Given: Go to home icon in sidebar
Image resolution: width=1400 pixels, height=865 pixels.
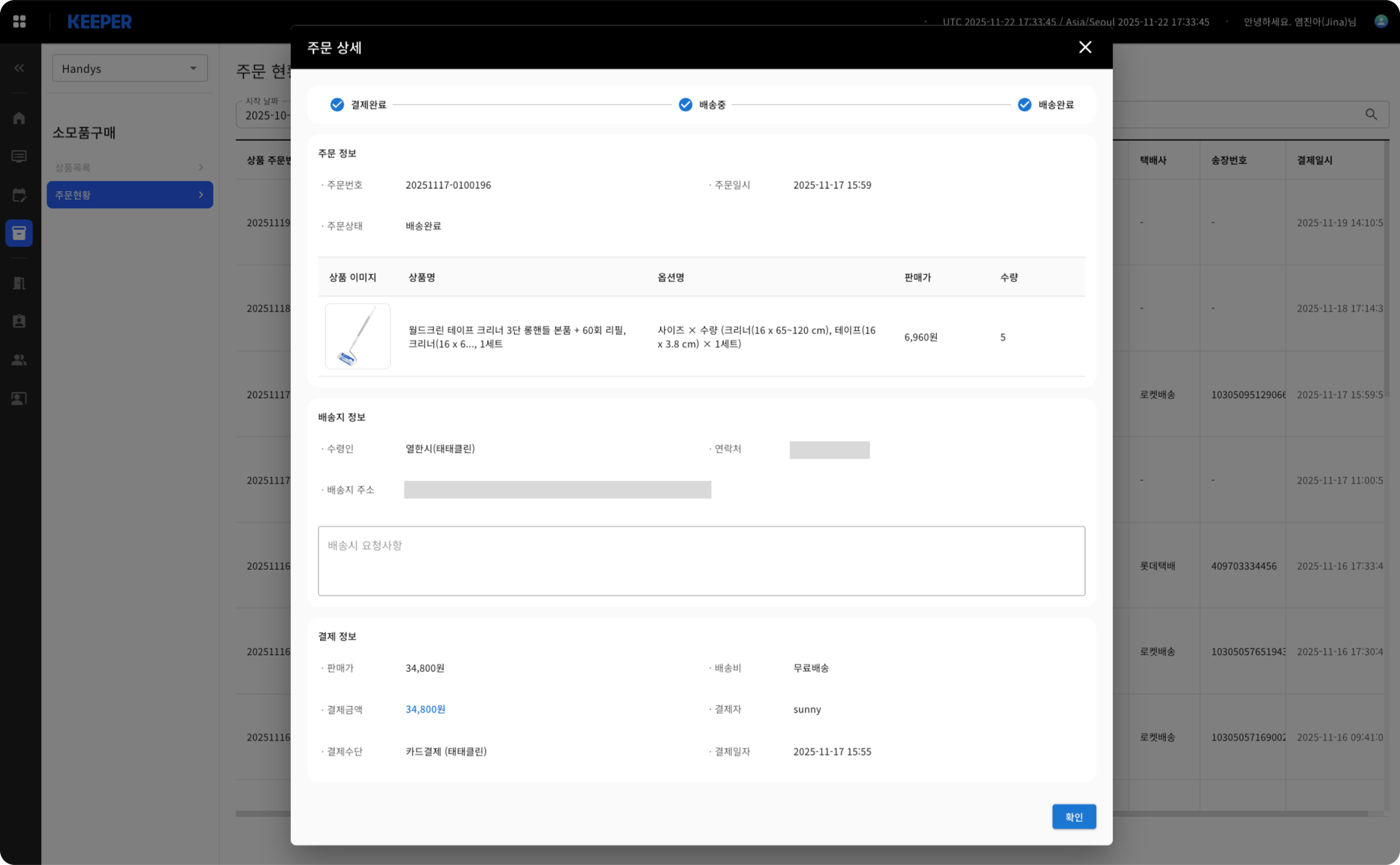Looking at the screenshot, I should [x=19, y=118].
